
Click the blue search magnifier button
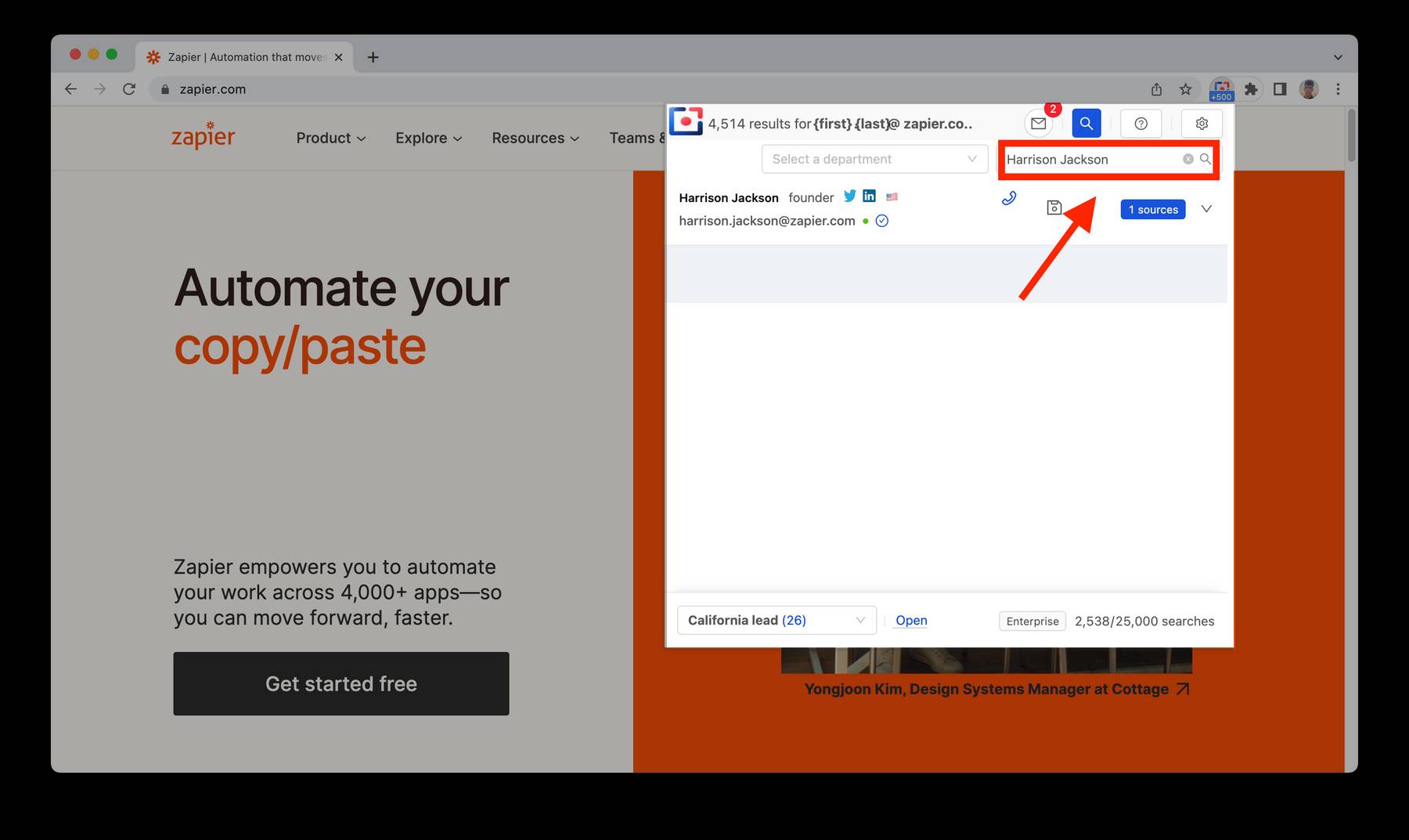coord(1086,123)
